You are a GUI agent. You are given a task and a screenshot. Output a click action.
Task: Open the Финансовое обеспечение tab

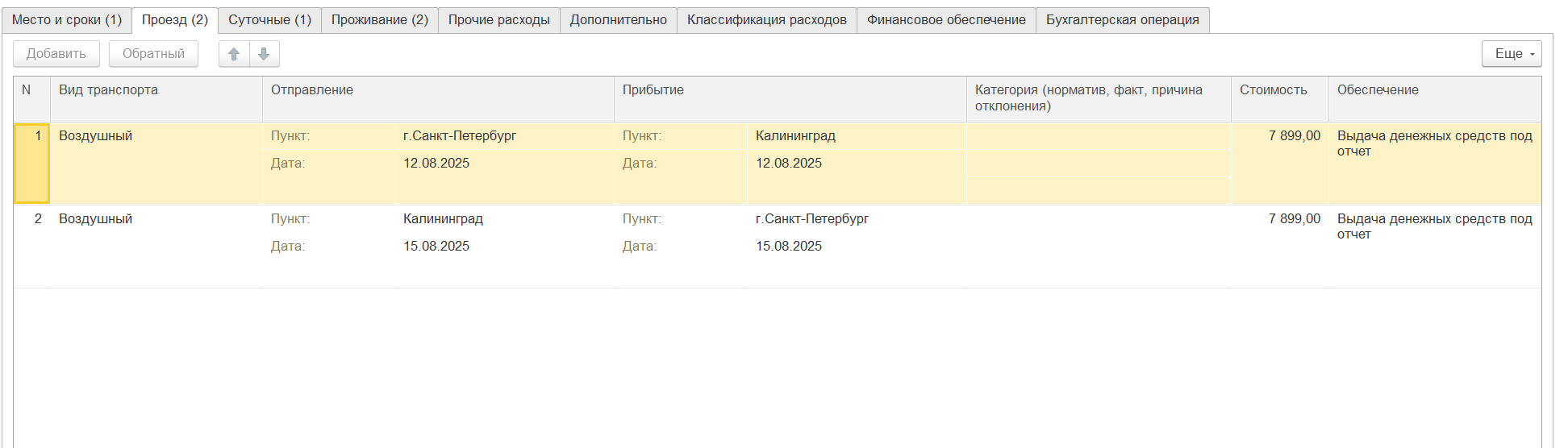click(946, 20)
